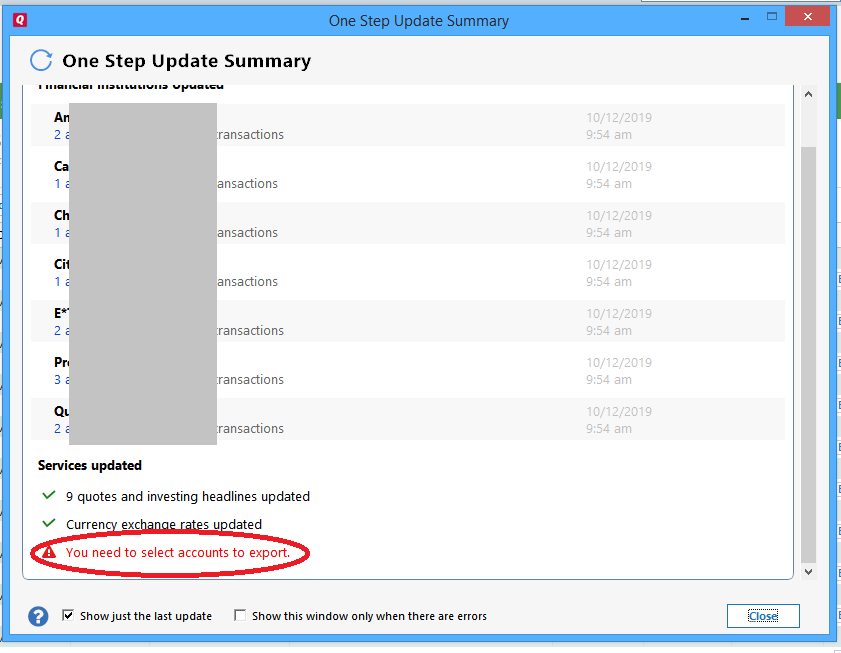Click the vertical scrollbar thumb
This screenshot has width=841, height=653.
point(808,354)
